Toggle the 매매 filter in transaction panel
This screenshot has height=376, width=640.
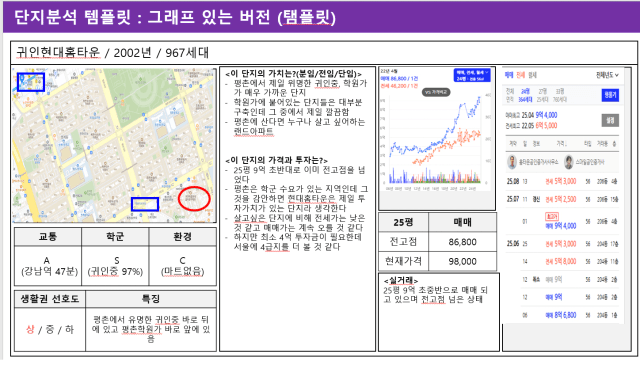click(509, 75)
